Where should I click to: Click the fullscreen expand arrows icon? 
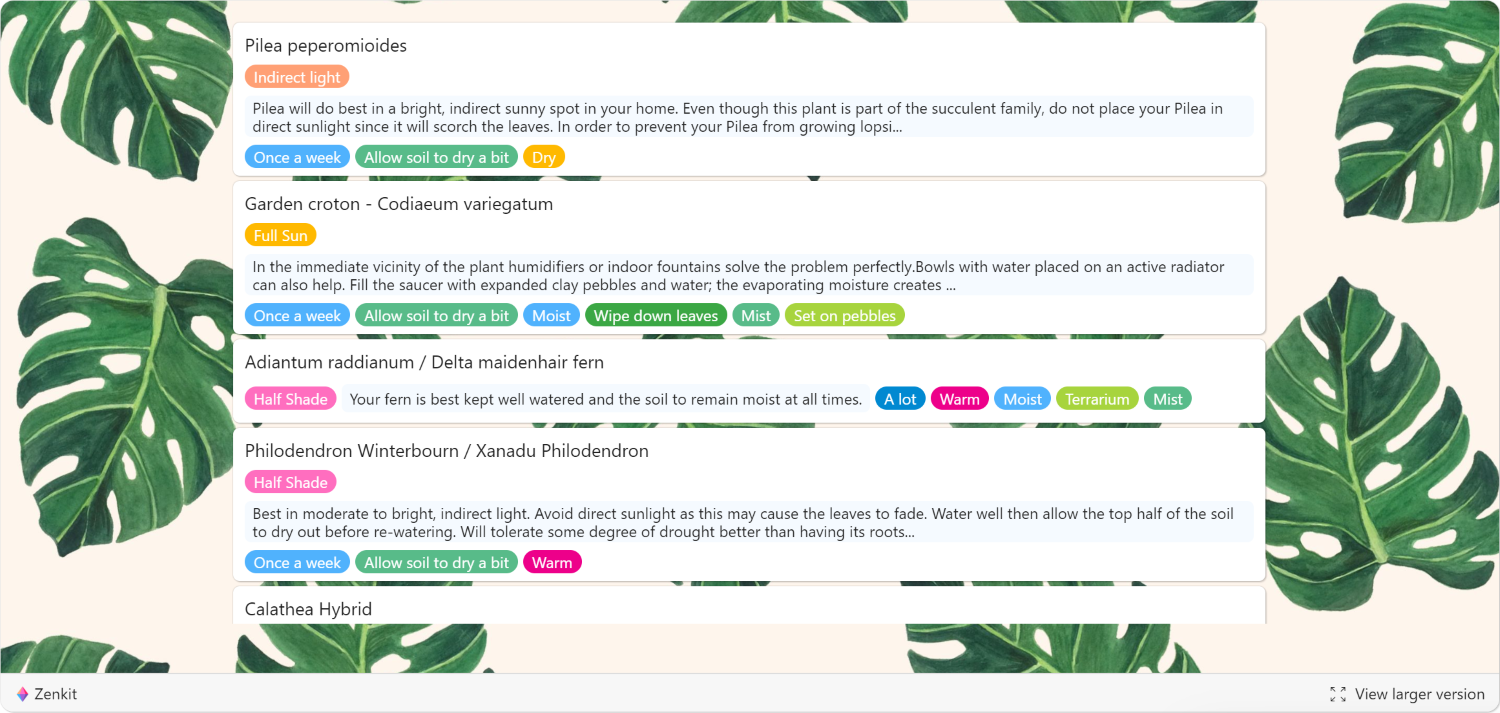(1338, 694)
